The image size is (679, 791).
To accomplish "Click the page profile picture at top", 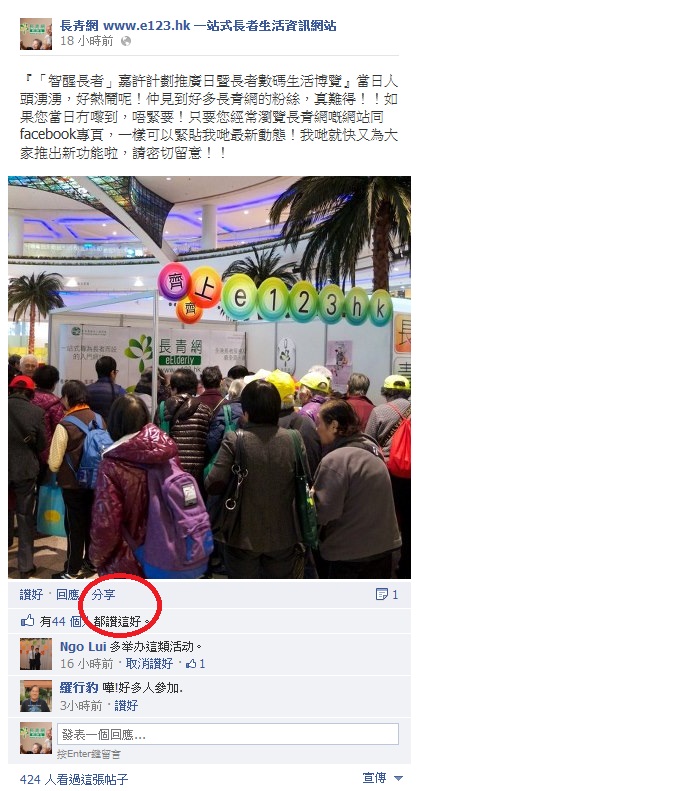I will coord(36,34).
